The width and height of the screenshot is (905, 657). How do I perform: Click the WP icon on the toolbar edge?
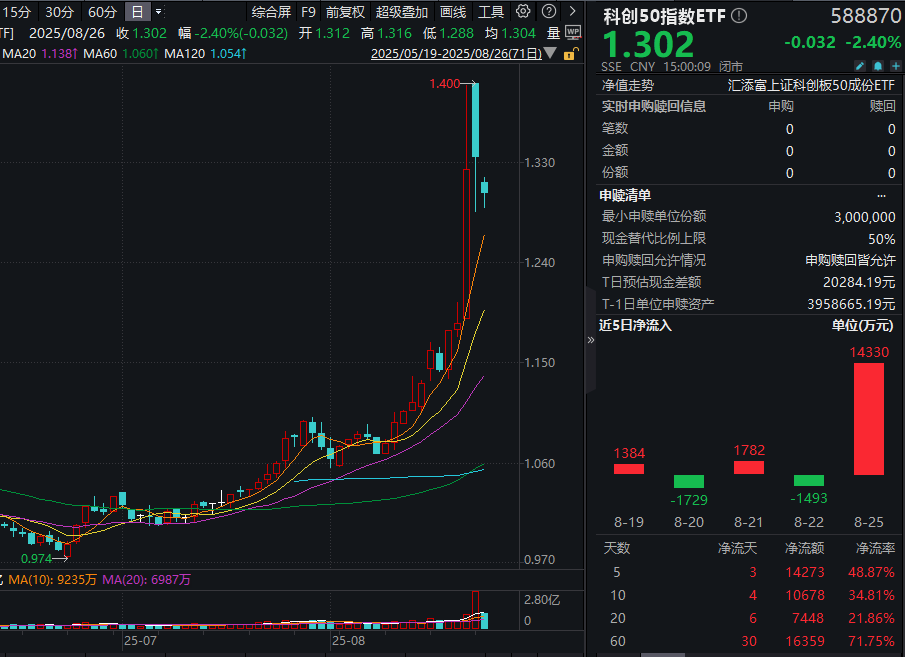(573, 33)
